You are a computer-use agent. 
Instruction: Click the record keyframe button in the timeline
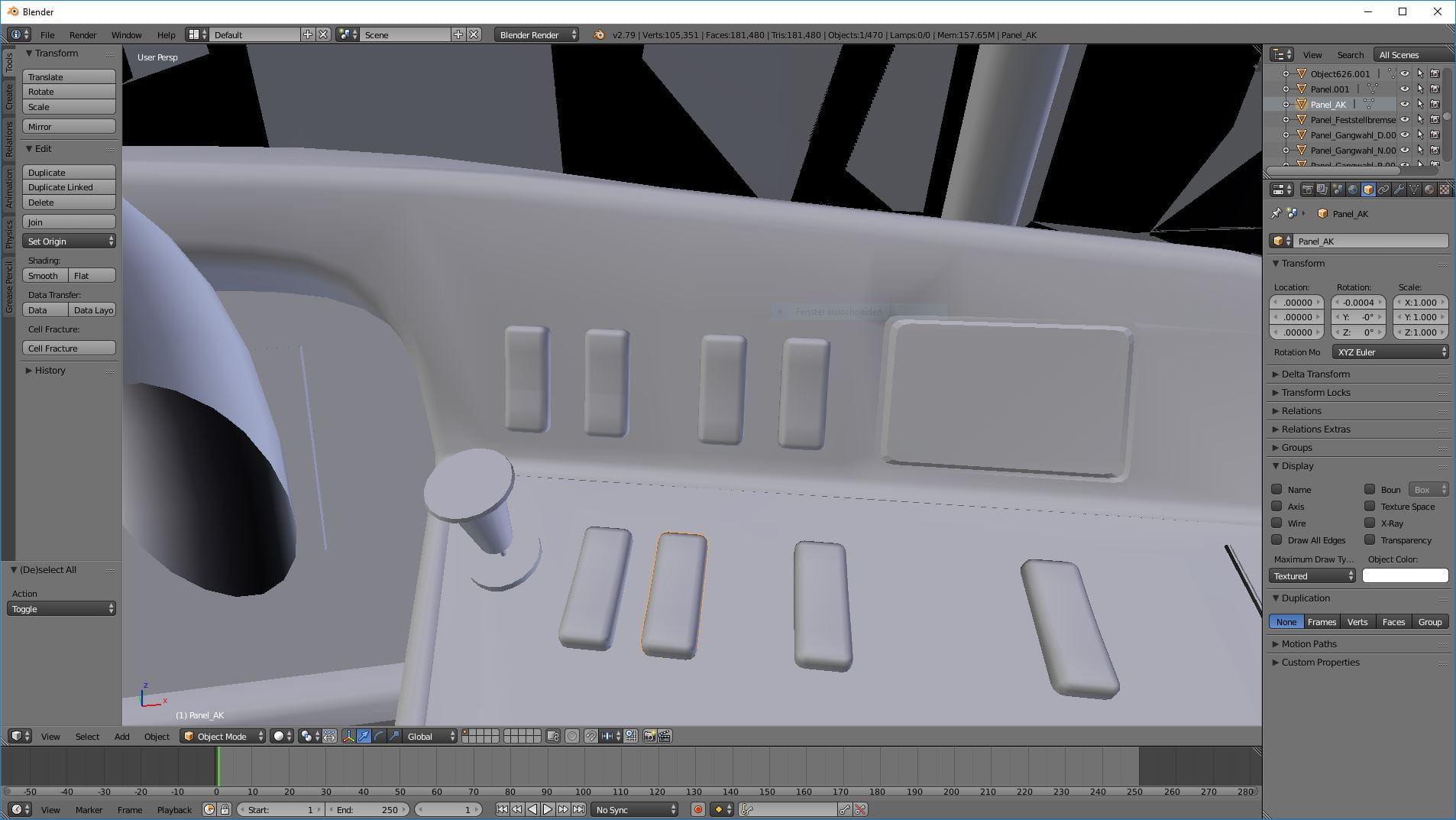(697, 809)
